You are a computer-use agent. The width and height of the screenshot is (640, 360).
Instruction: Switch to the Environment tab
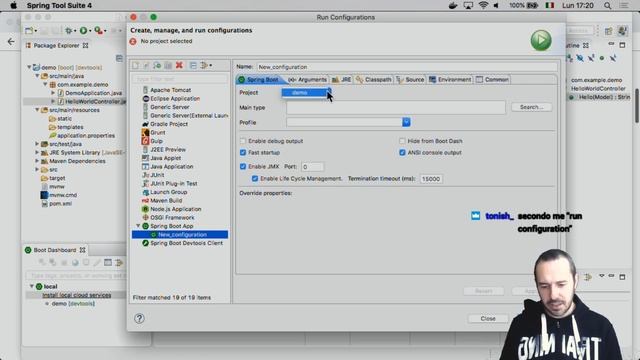tap(450, 80)
